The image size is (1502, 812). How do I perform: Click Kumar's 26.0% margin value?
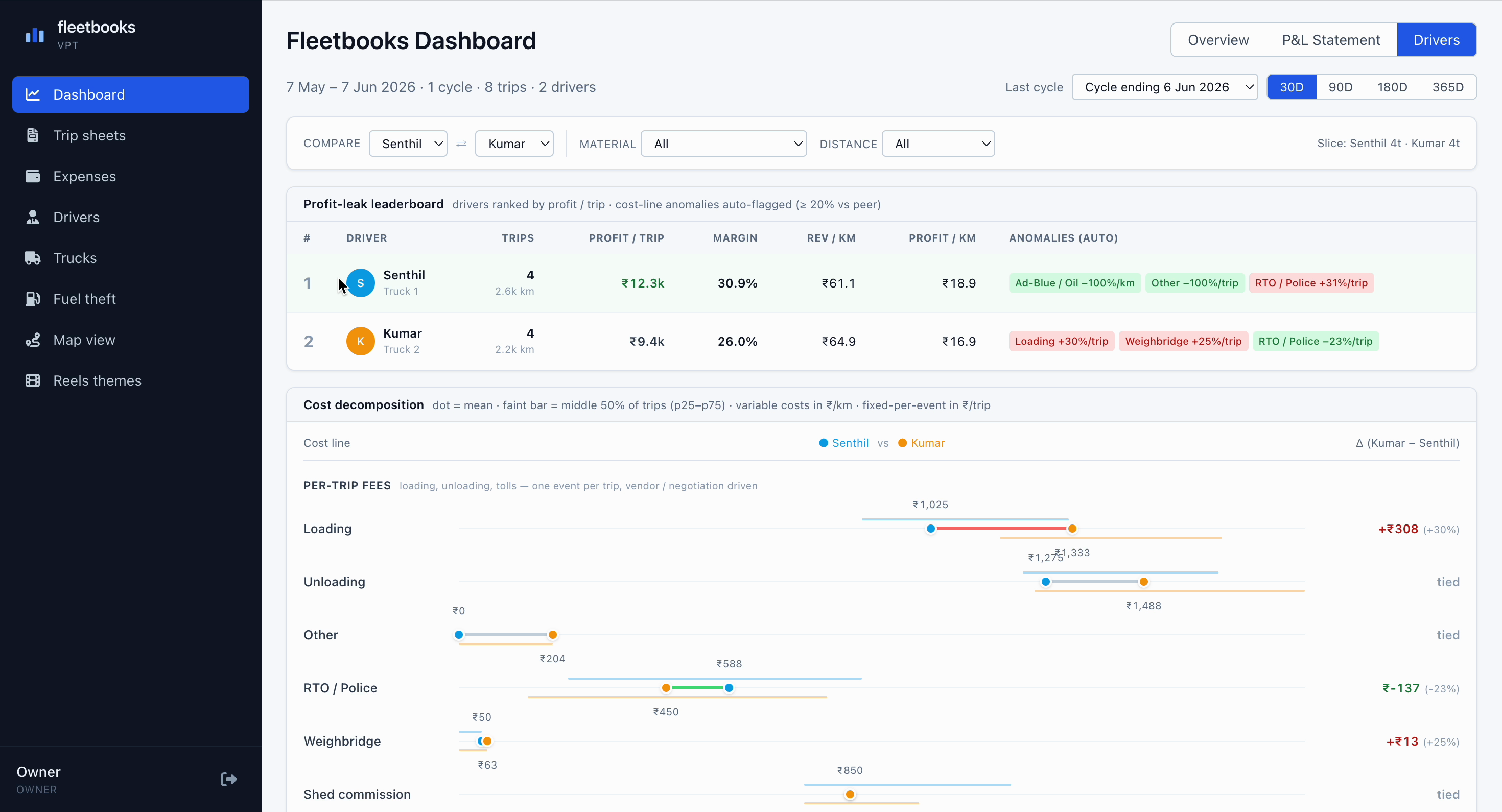(x=737, y=342)
